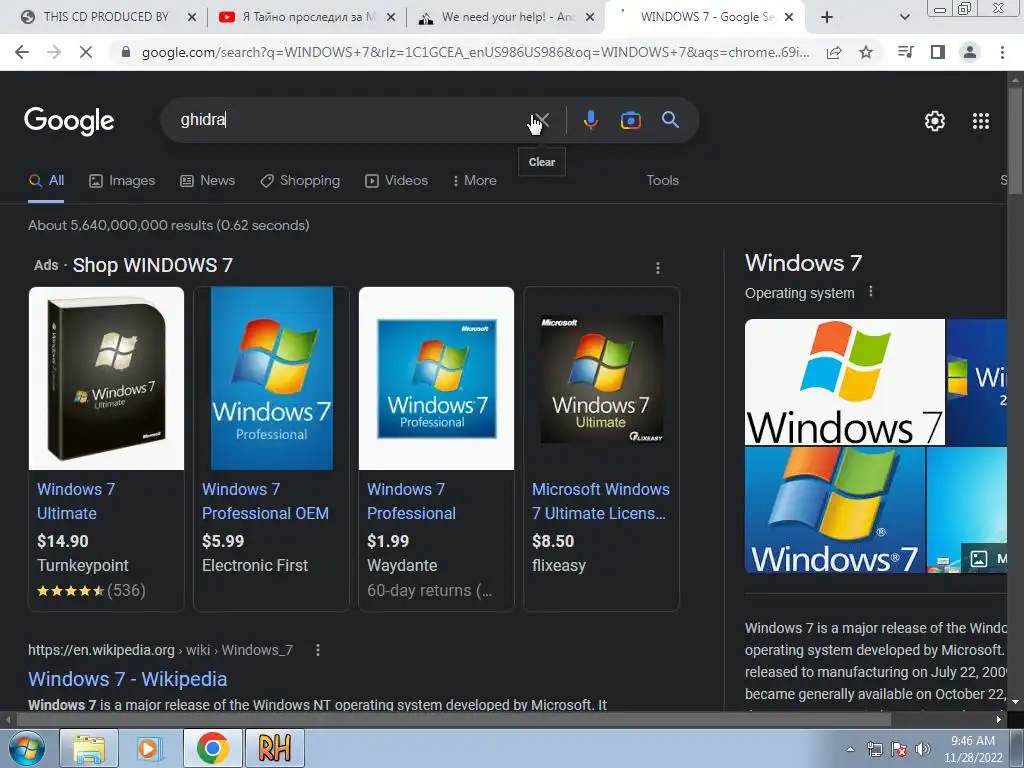Select the News results tab

208,181
